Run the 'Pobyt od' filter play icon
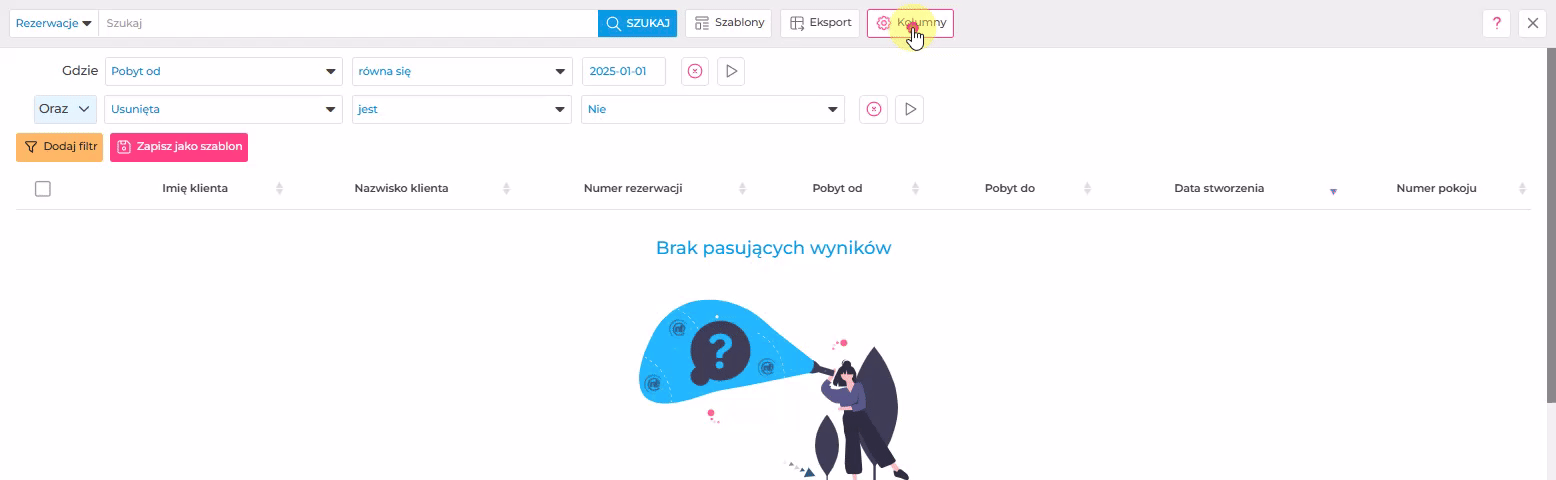The height and width of the screenshot is (480, 1556). (731, 72)
